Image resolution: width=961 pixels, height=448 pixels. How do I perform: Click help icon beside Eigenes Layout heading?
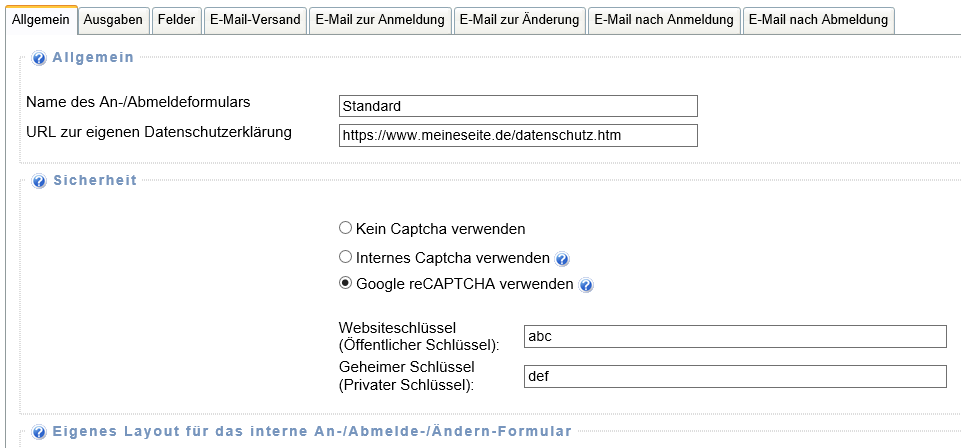pos(39,432)
